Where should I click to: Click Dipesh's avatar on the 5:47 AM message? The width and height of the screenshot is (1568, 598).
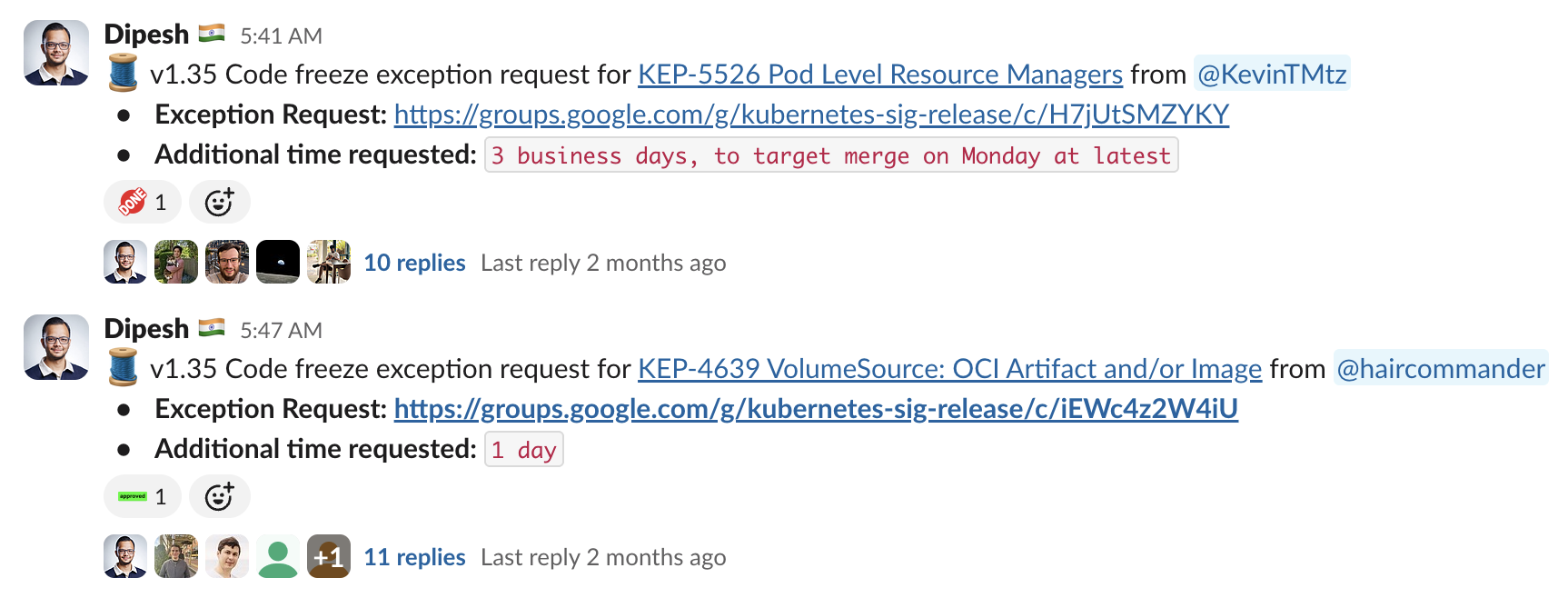[56, 347]
